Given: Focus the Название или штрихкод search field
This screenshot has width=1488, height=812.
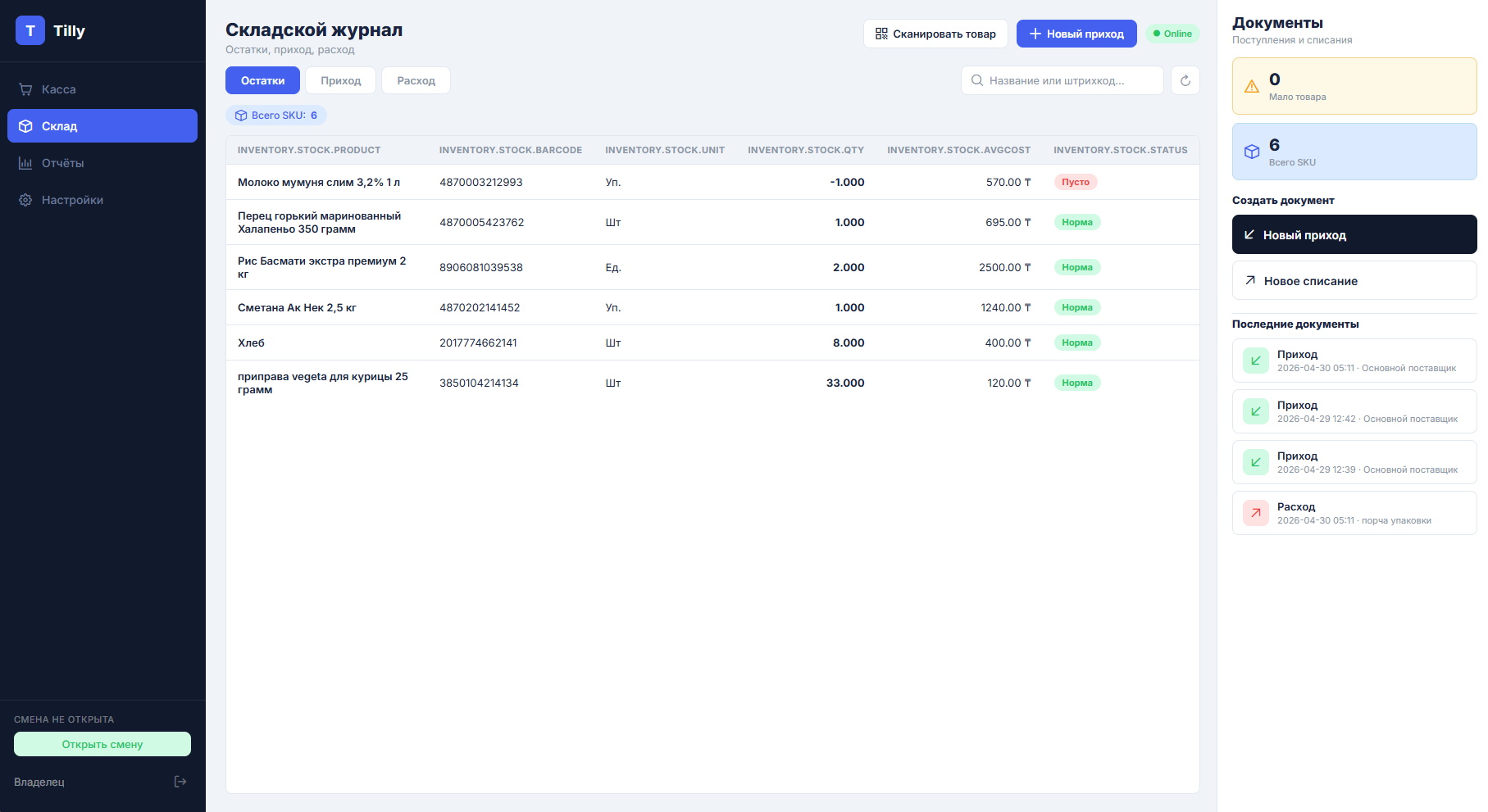Looking at the screenshot, I should tap(1066, 80).
